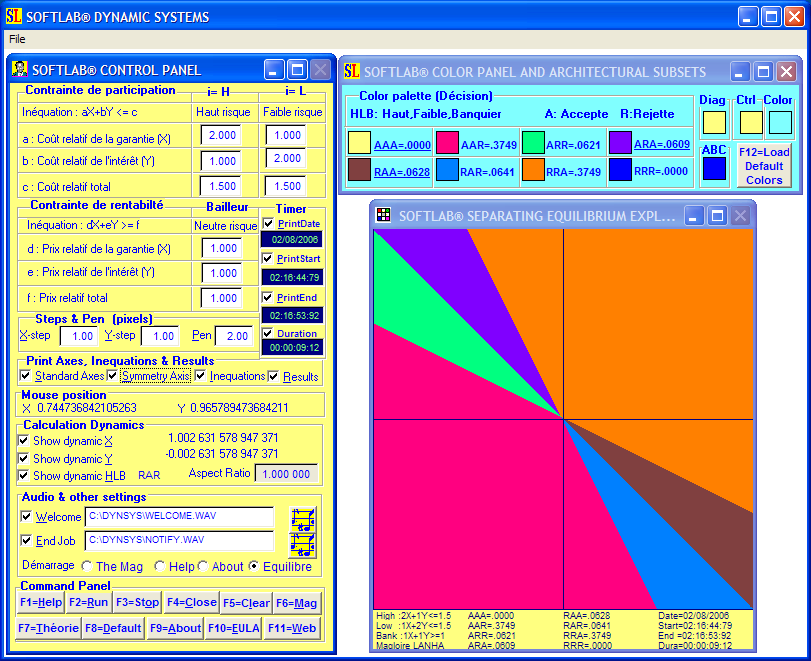Image resolution: width=811 pixels, height=661 pixels.
Task: Pick the AAR pink color swatch
Action: [x=447, y=143]
